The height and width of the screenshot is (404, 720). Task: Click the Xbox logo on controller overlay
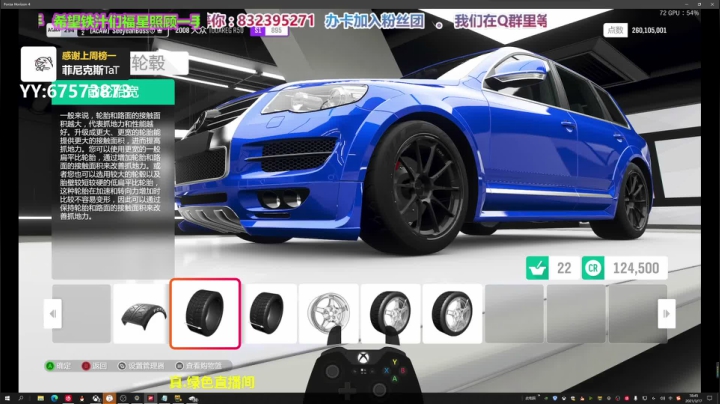363,358
